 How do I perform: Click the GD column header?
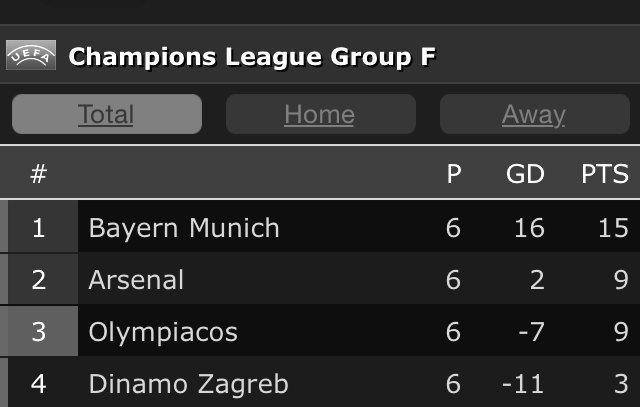[x=525, y=174]
